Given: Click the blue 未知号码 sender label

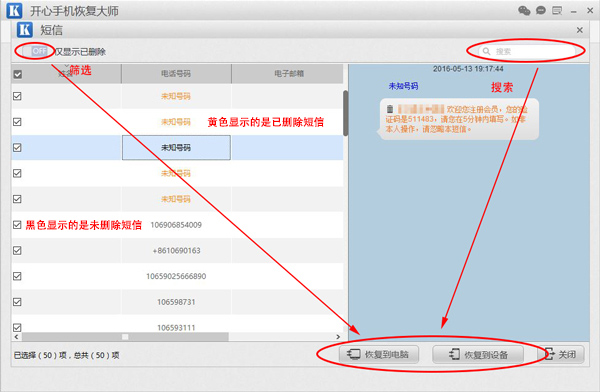Looking at the screenshot, I should (x=403, y=86).
